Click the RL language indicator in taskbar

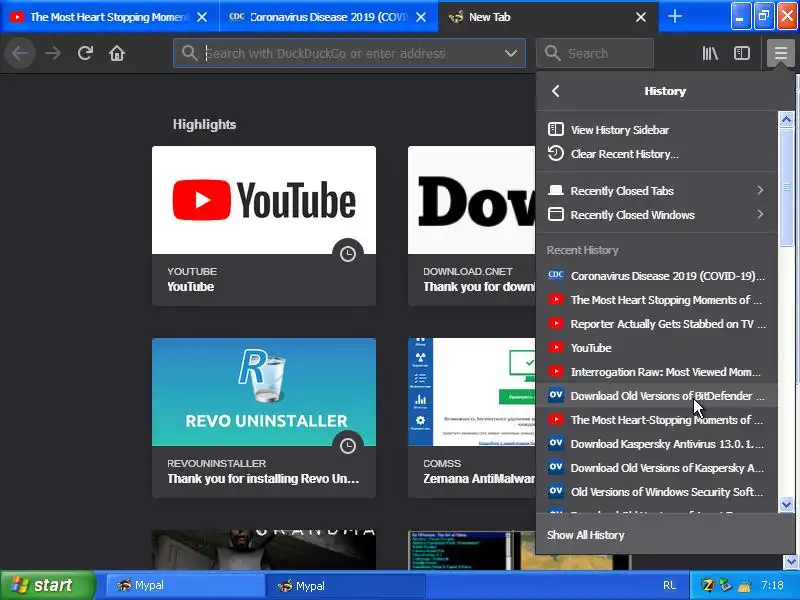pyautogui.click(x=669, y=585)
